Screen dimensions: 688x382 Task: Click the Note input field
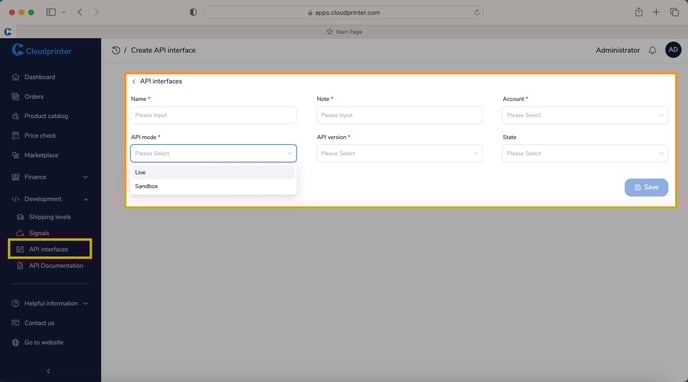(399, 115)
